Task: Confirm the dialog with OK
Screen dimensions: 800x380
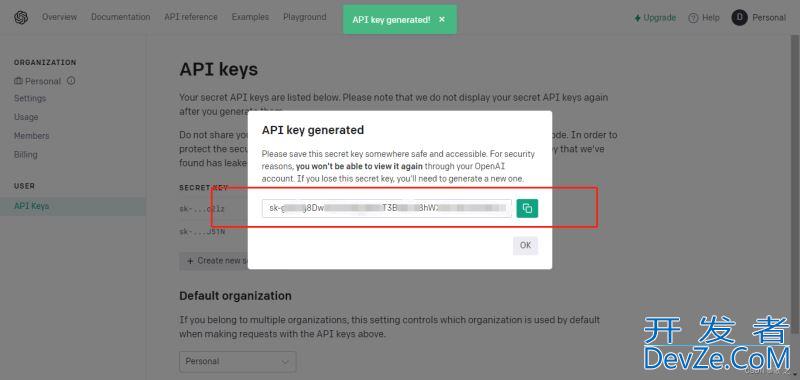Action: (x=526, y=245)
